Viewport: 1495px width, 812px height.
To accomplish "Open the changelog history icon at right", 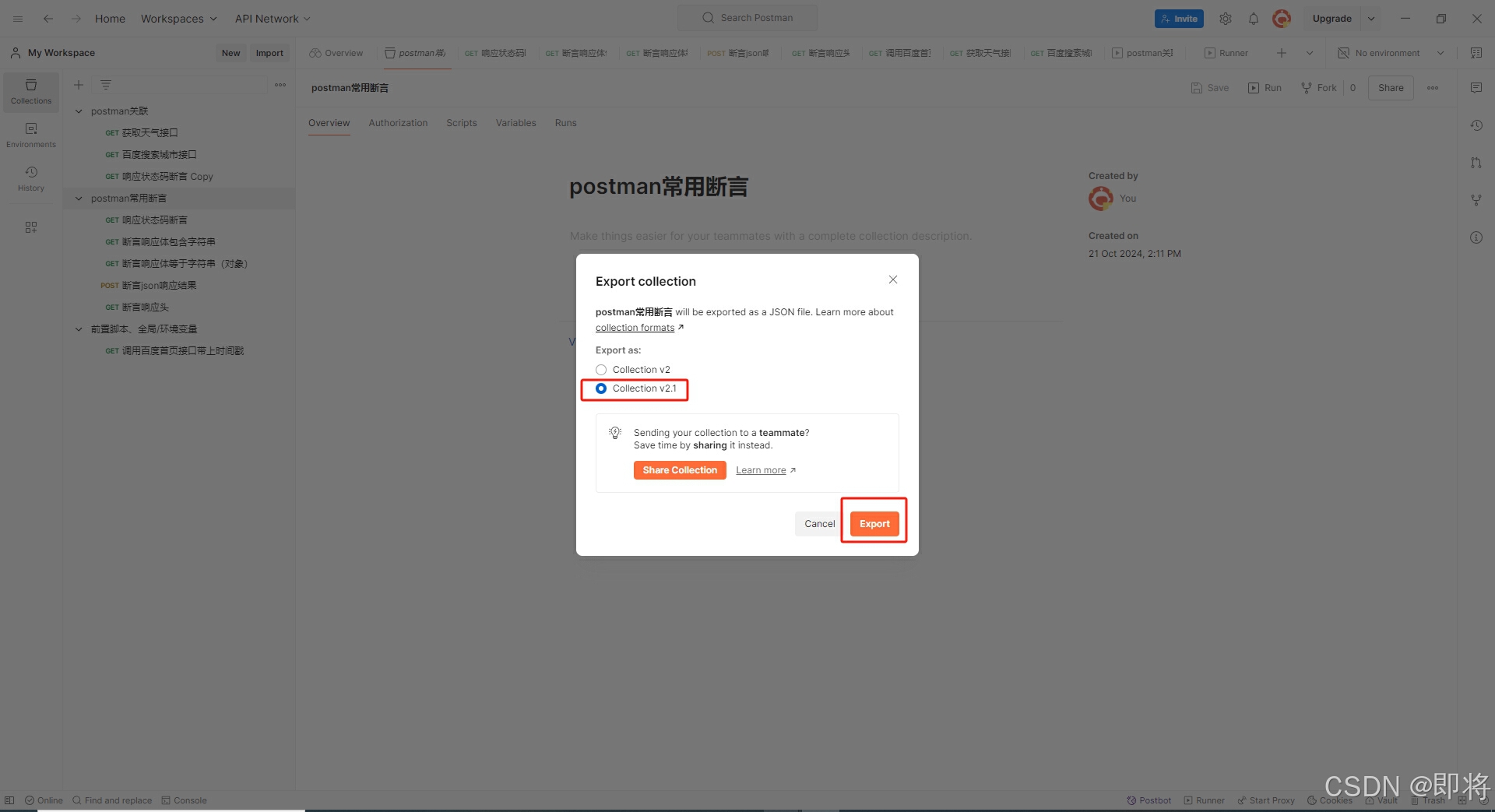I will (x=1476, y=125).
